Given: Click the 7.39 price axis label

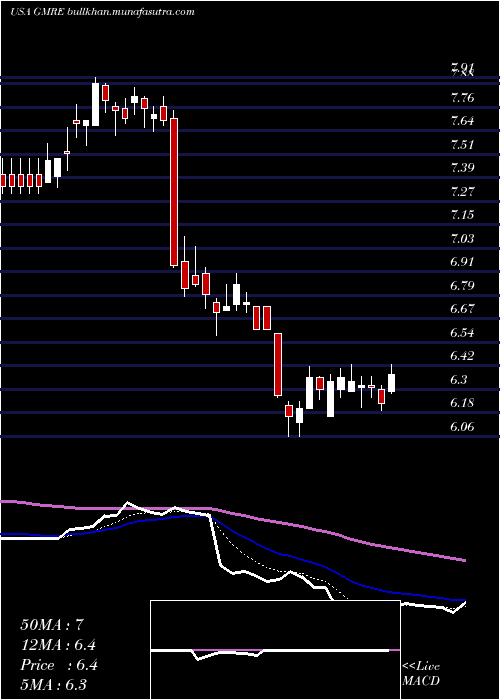Looking at the screenshot, I should click(x=462, y=168).
